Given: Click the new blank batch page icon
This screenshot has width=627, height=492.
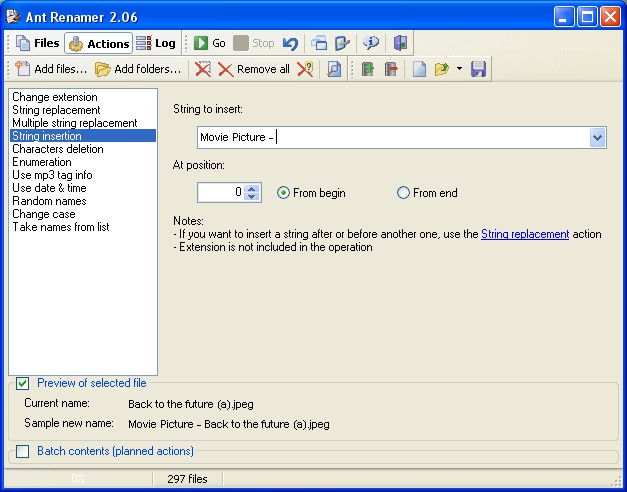Looking at the screenshot, I should 419,69.
